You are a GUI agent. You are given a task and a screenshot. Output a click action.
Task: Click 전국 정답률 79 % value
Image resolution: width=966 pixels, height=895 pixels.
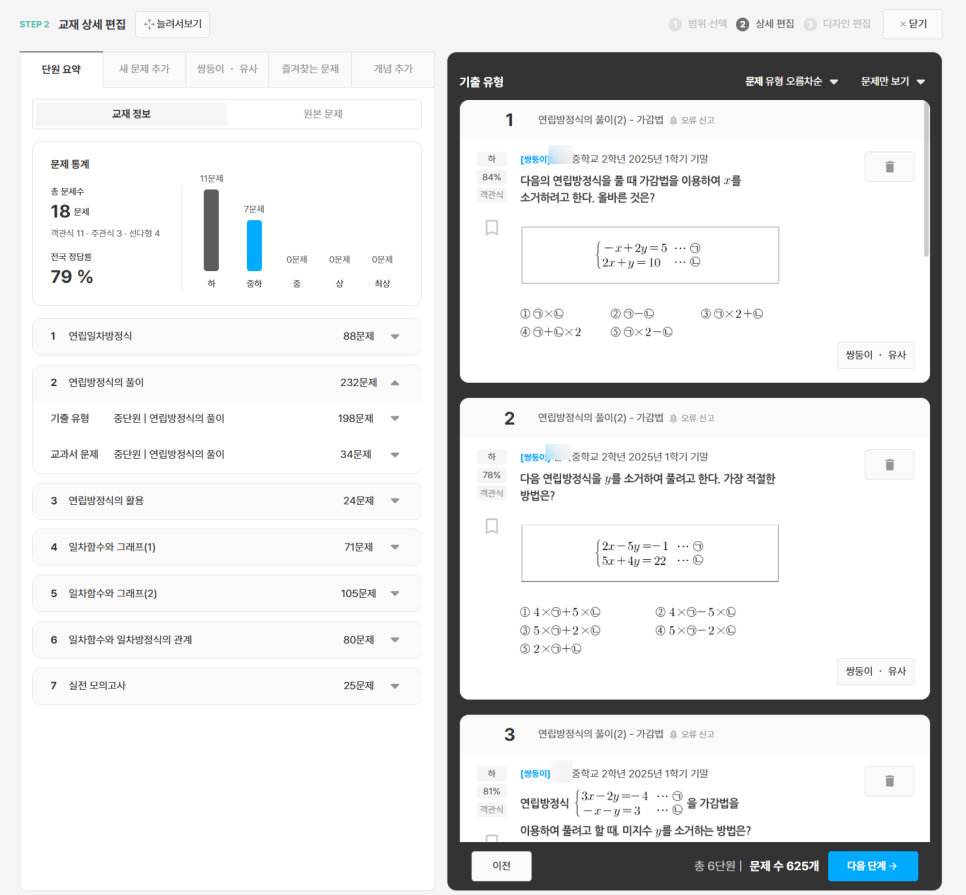click(x=71, y=277)
